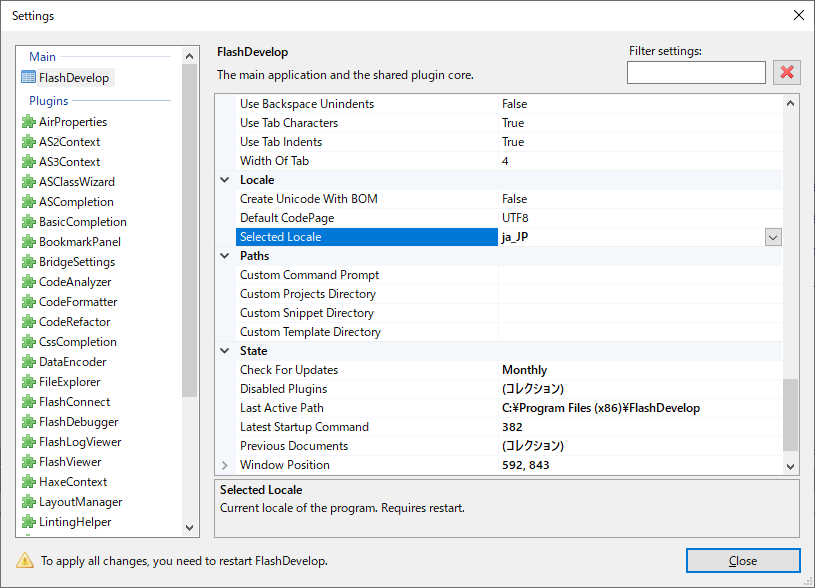Expand the Window Position property
The width and height of the screenshot is (815, 588).
[x=225, y=465]
